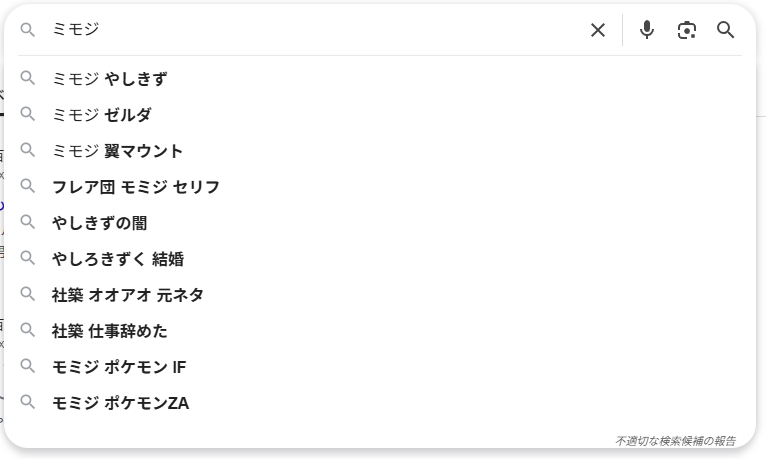Pick the 社築 仕事辞めた suggestion
Screen dimensions: 766x459
click(110, 331)
